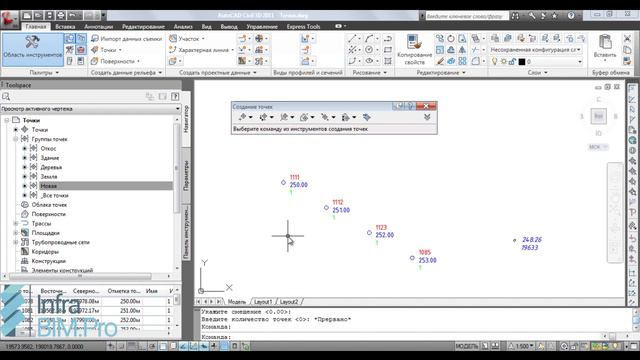640x360 pixels.
Task: Select Деревья point group in tree
Action: tap(51, 167)
